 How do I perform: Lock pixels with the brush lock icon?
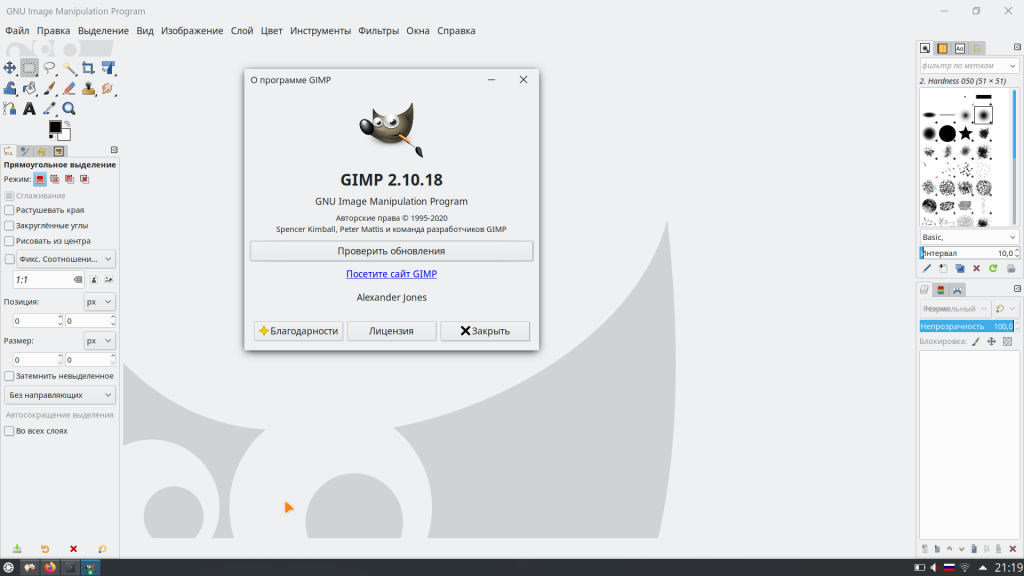coord(976,342)
